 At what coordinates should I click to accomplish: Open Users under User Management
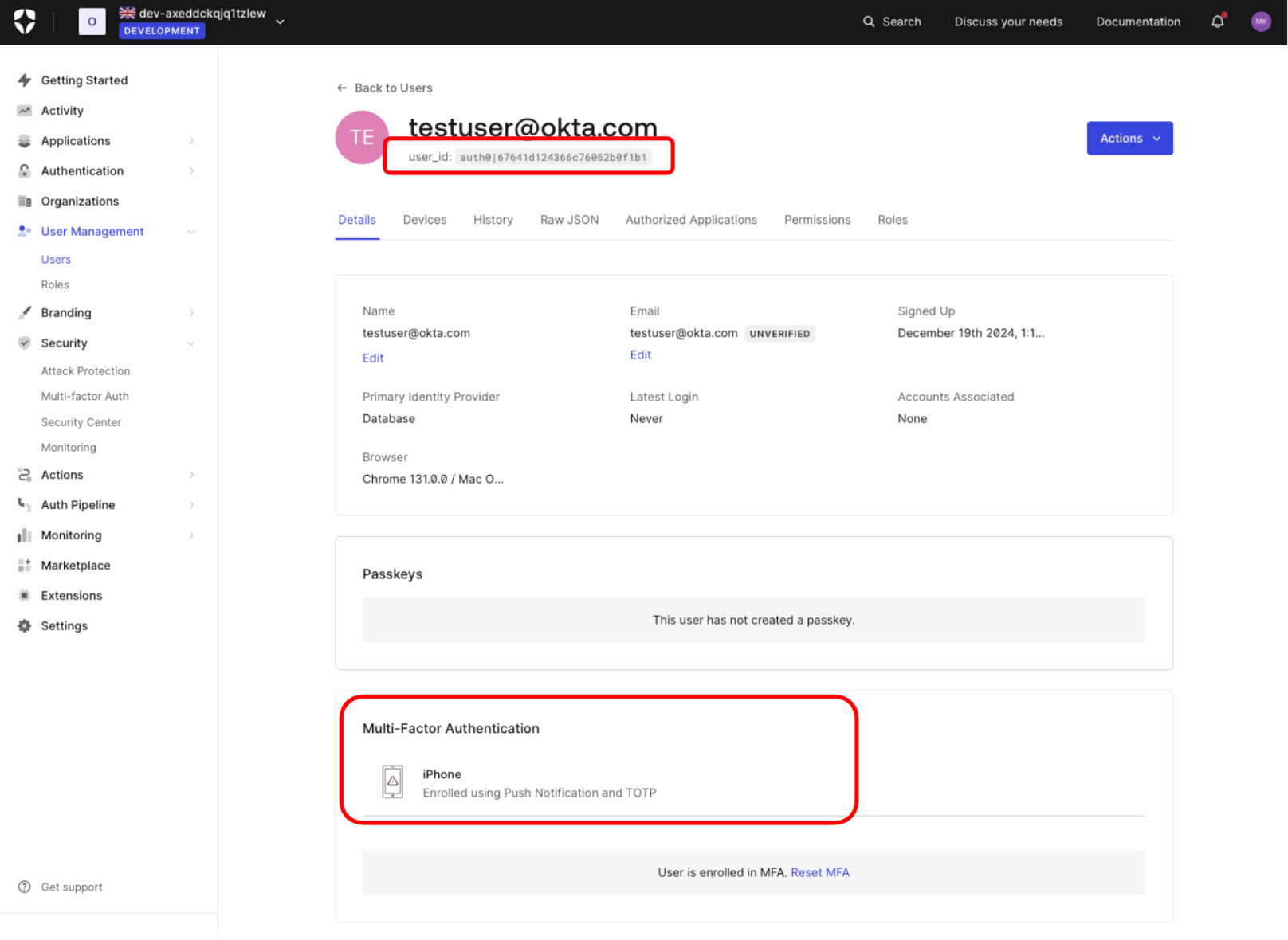tap(56, 260)
